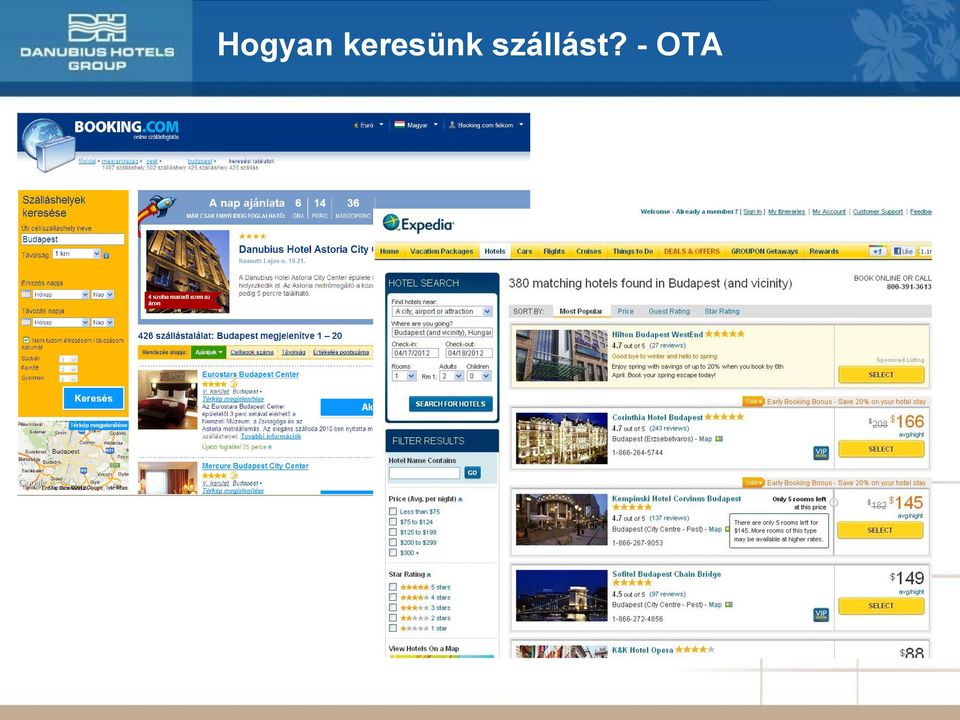
Task: Click the map flag icon for Corinthia Hotel
Action: (x=719, y=439)
